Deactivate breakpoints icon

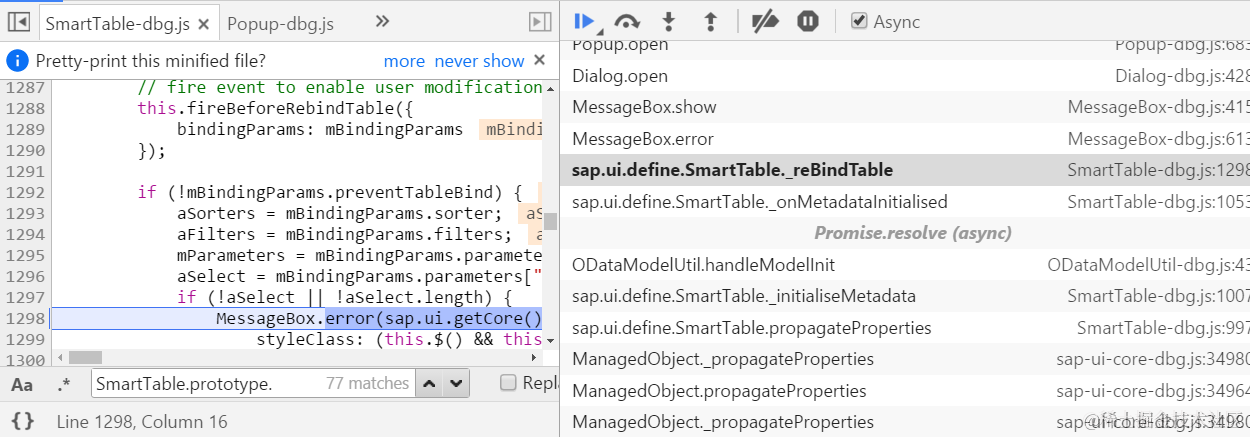(x=765, y=21)
